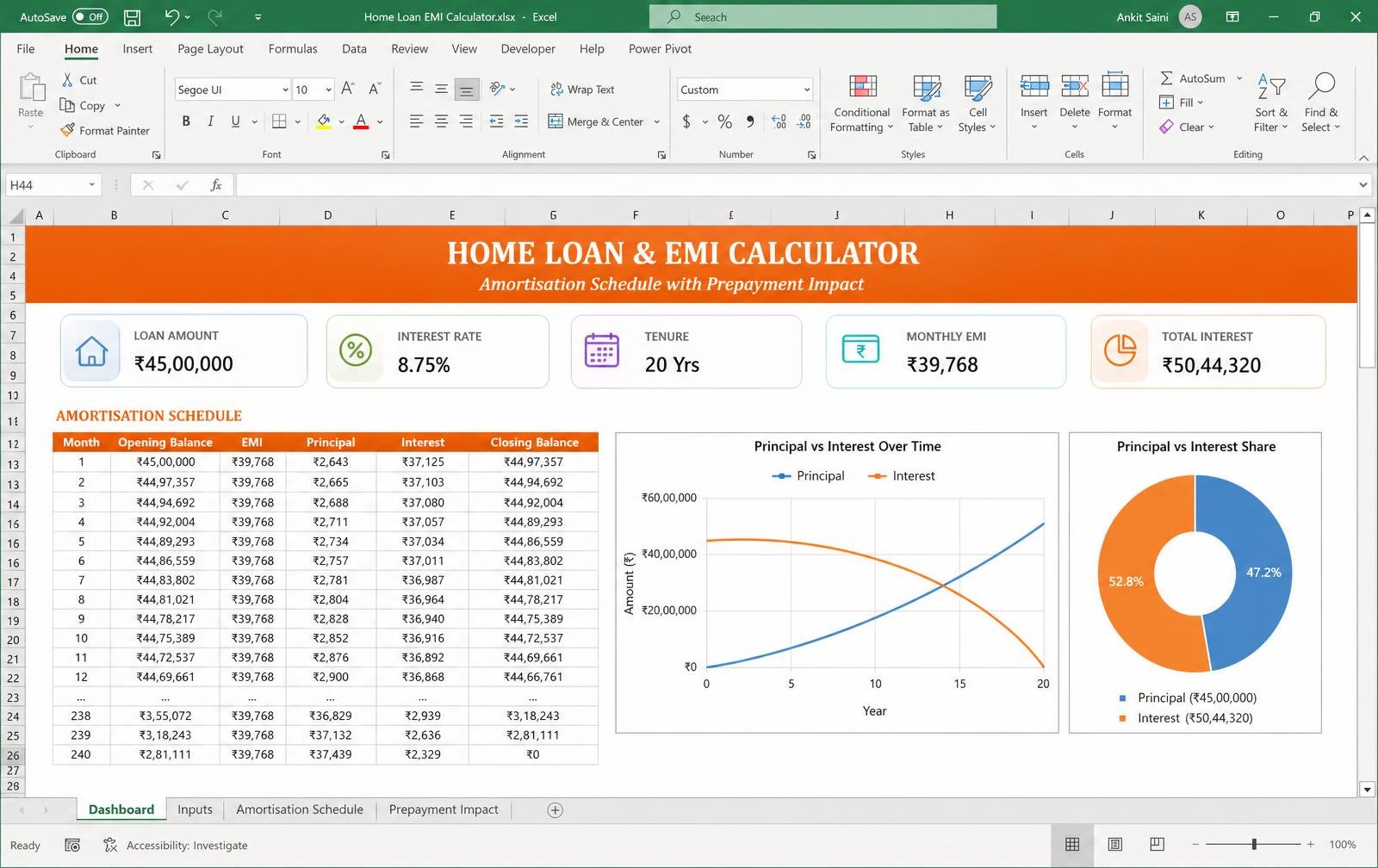Screen dimensions: 1378x868
Task: Open Sort & Filter options
Action: [x=1271, y=103]
